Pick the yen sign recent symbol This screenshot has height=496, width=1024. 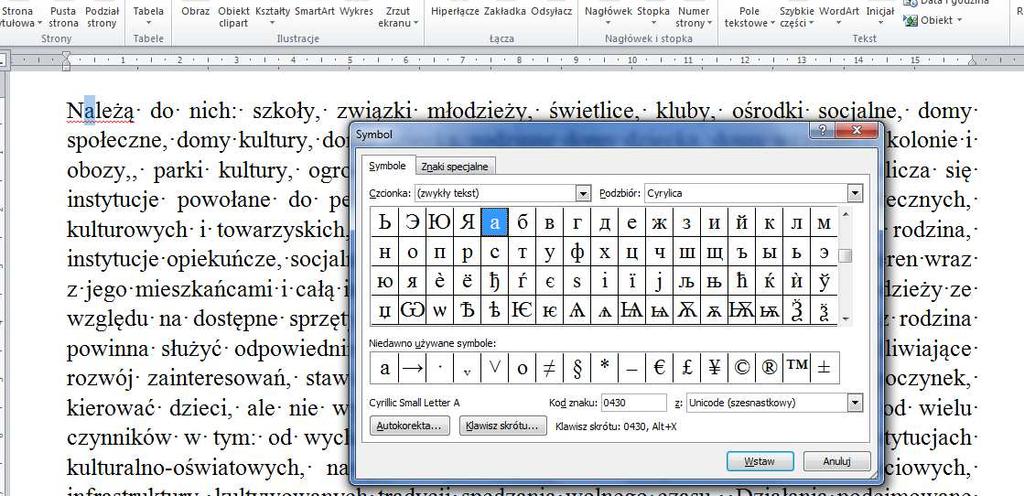tap(714, 368)
